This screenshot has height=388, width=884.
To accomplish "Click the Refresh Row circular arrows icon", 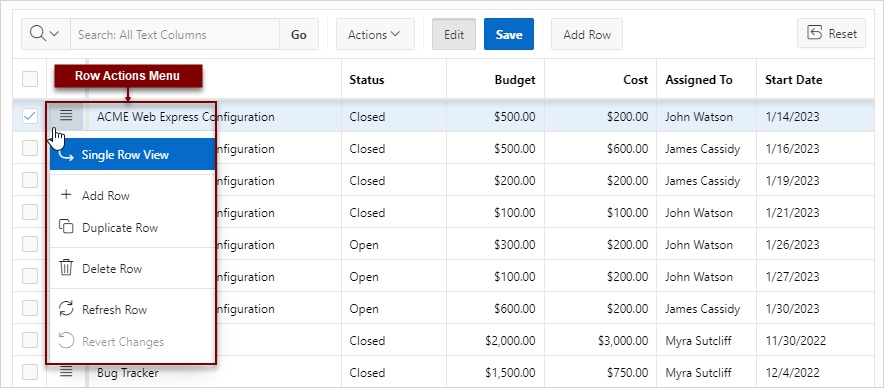I will 67,308.
